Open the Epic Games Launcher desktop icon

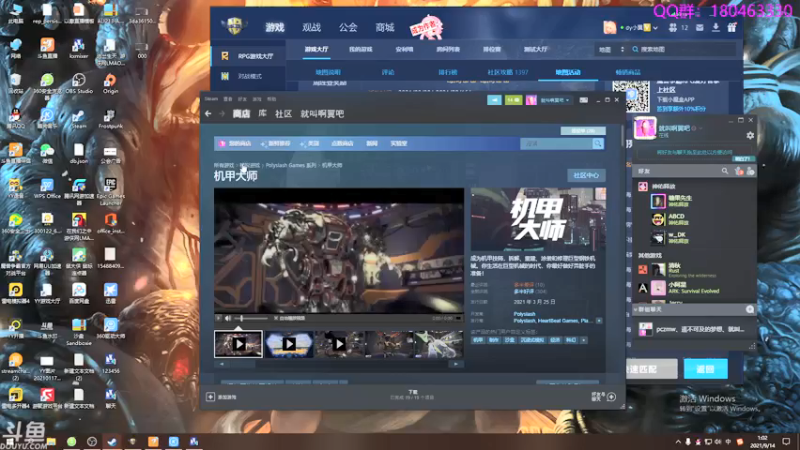coord(110,192)
